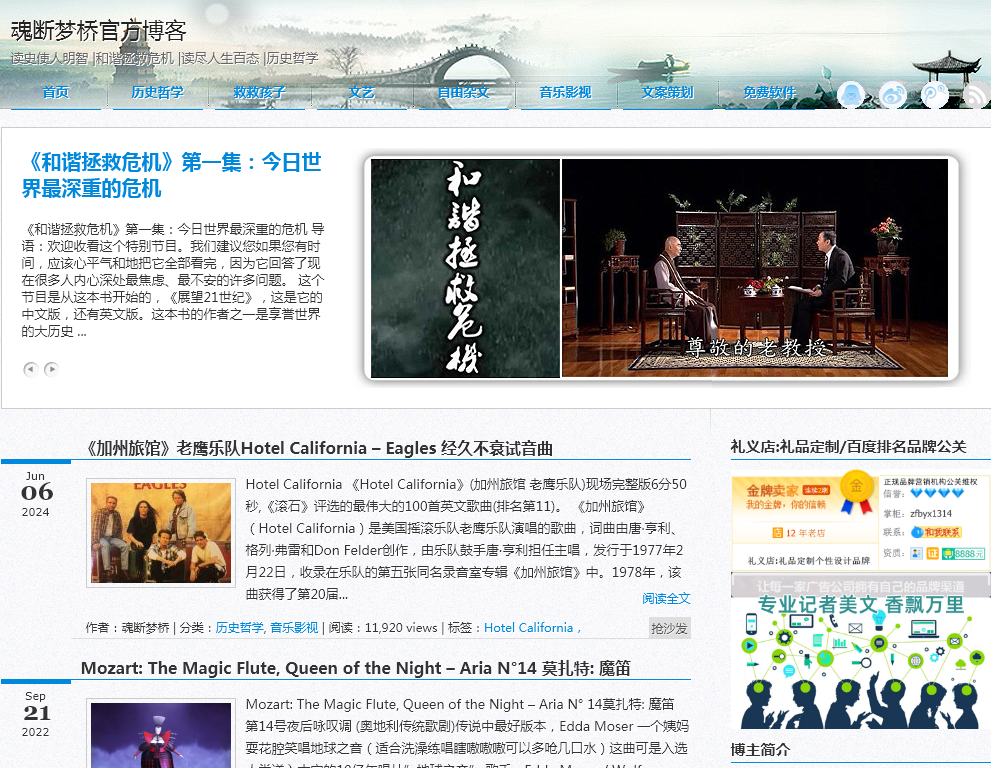Open post title 《加州旅馆》老鹰乐队Hotel California
Viewport: 991px width, 768px height.
click(x=319, y=448)
